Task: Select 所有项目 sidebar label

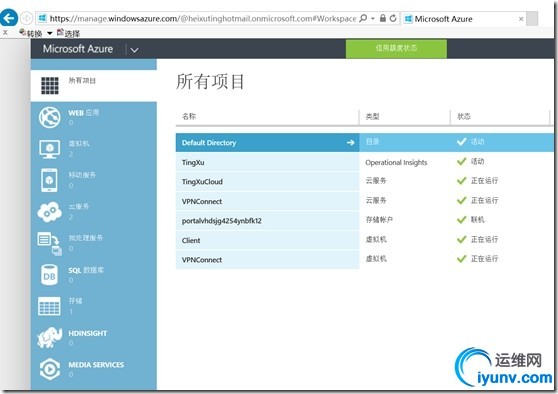Action: [x=82, y=80]
